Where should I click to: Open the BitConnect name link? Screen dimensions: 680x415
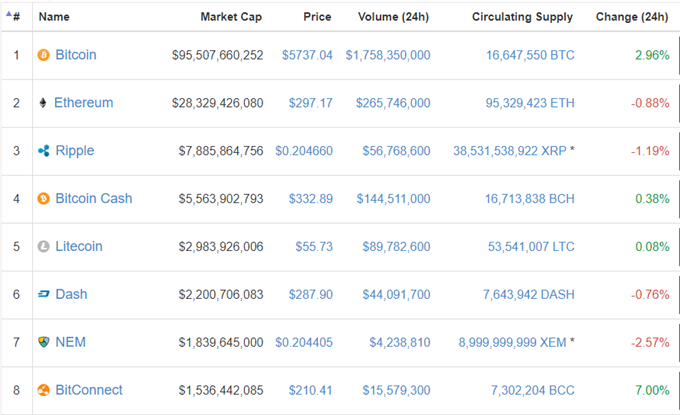[x=89, y=390]
